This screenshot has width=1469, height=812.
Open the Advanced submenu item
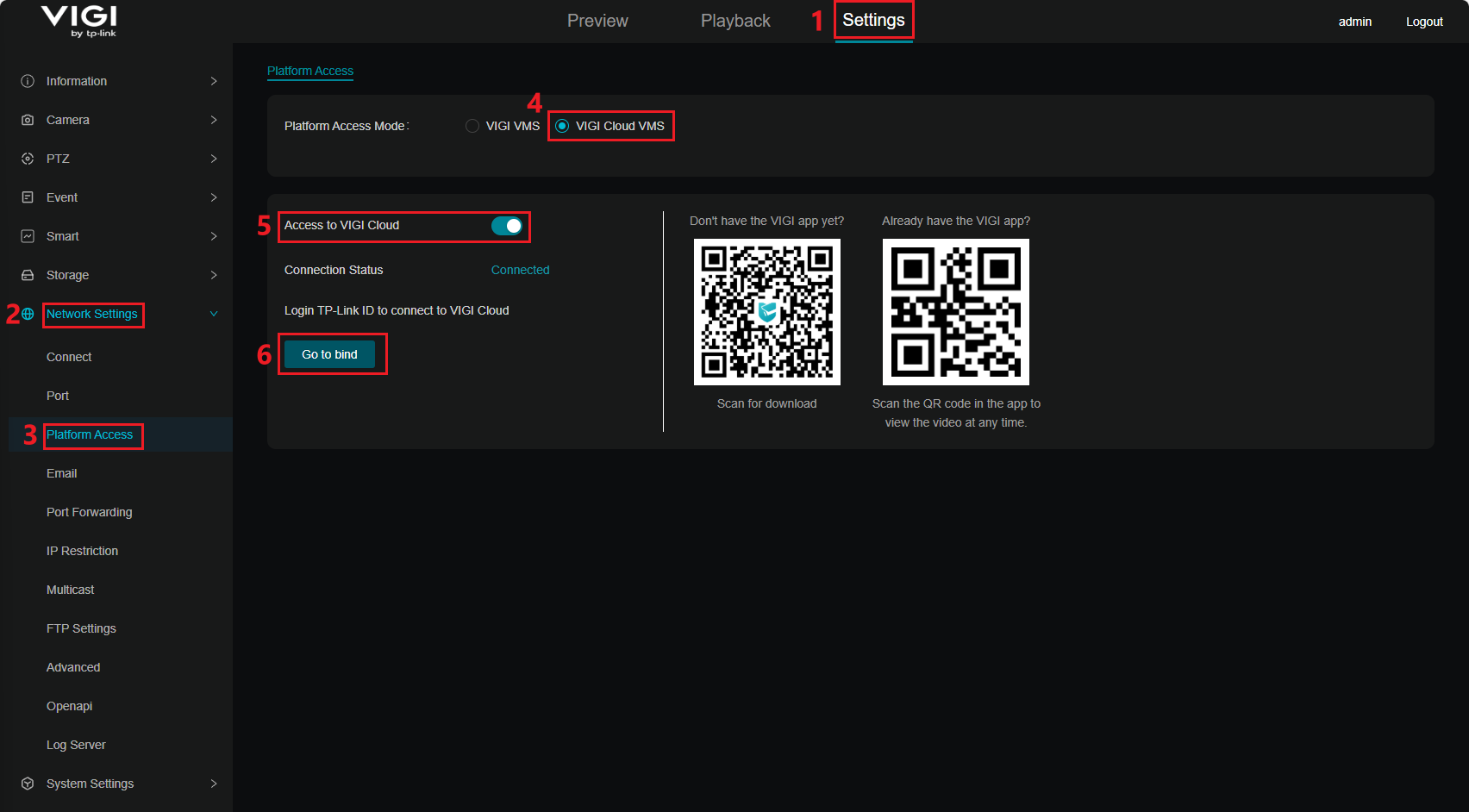[73, 667]
